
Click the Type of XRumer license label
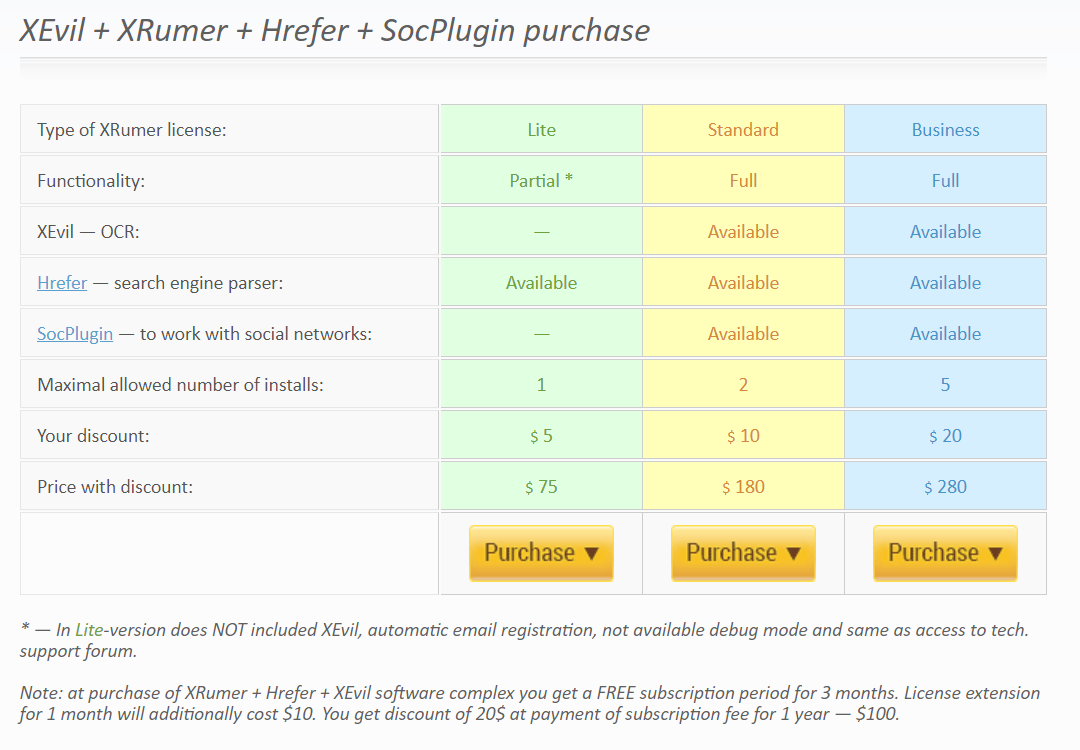click(x=132, y=129)
